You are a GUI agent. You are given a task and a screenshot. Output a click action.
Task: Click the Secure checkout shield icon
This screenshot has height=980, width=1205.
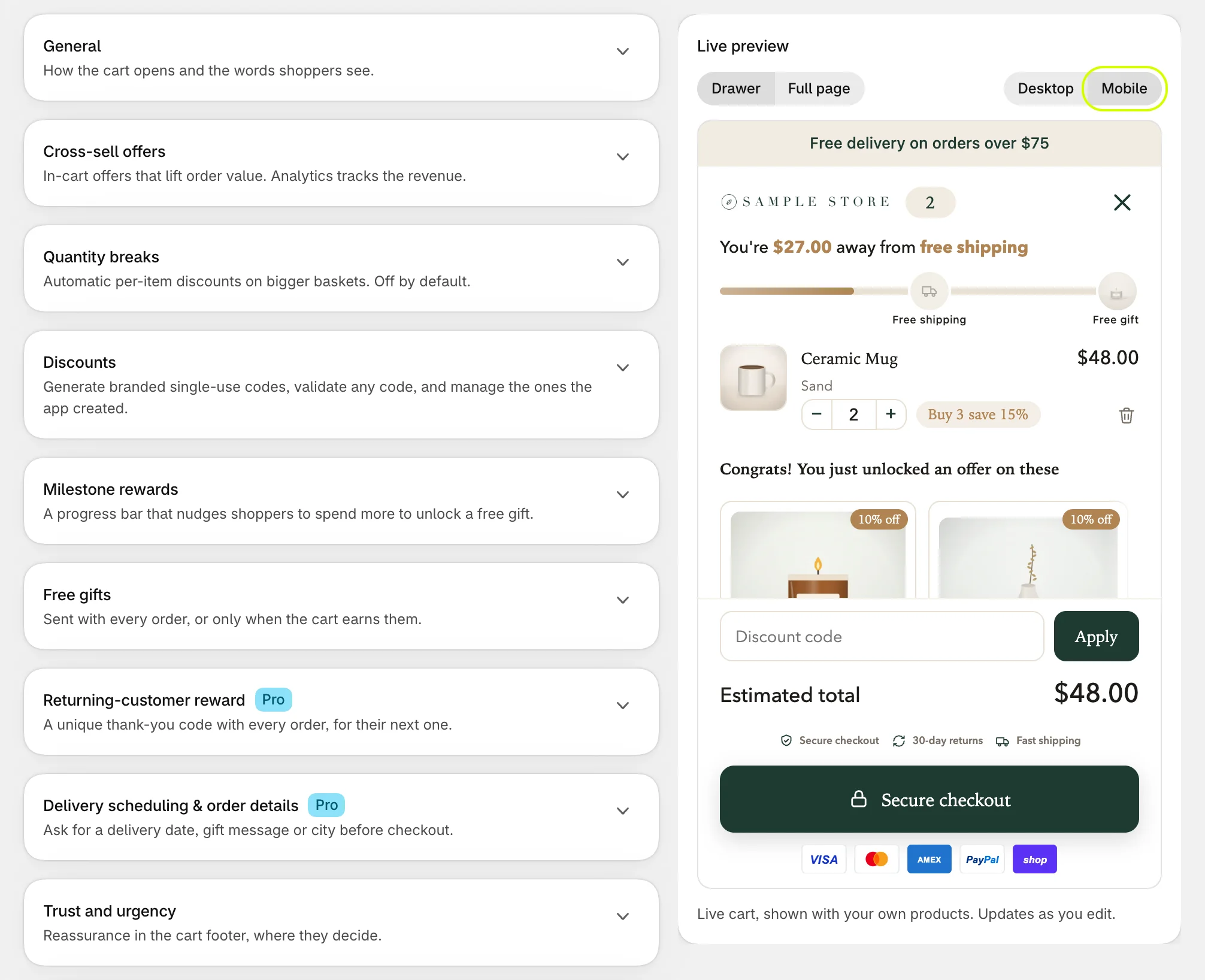[x=786, y=740]
